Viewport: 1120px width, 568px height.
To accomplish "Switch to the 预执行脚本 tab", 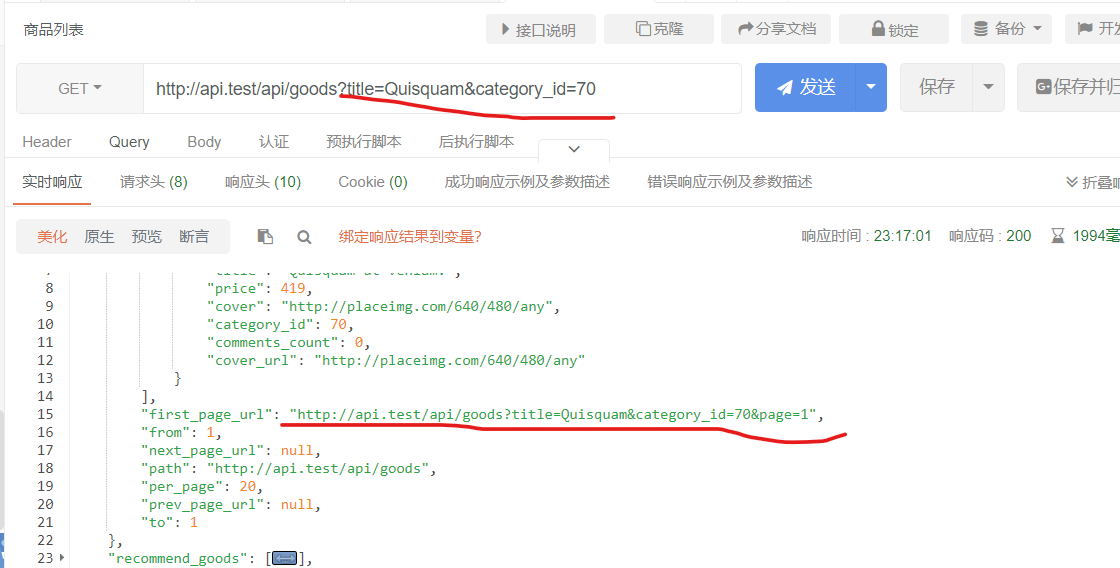I will [x=364, y=141].
